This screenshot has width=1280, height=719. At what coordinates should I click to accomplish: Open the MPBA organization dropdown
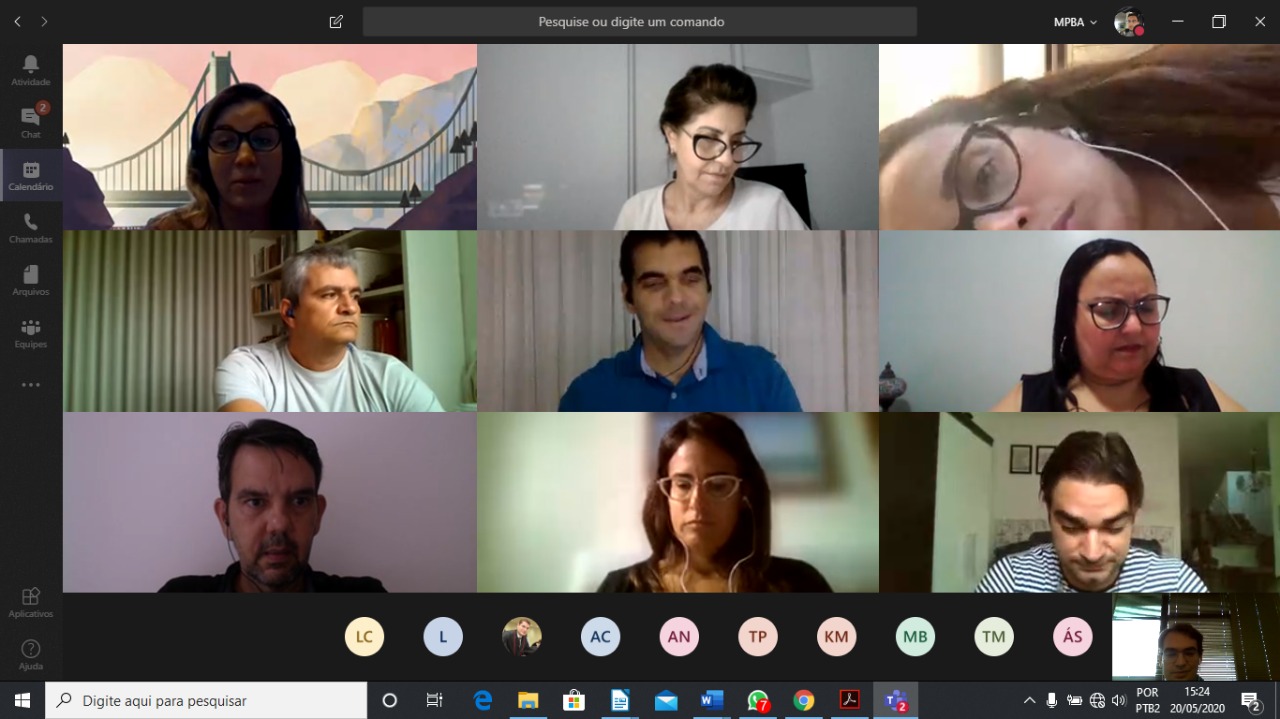coord(1075,22)
